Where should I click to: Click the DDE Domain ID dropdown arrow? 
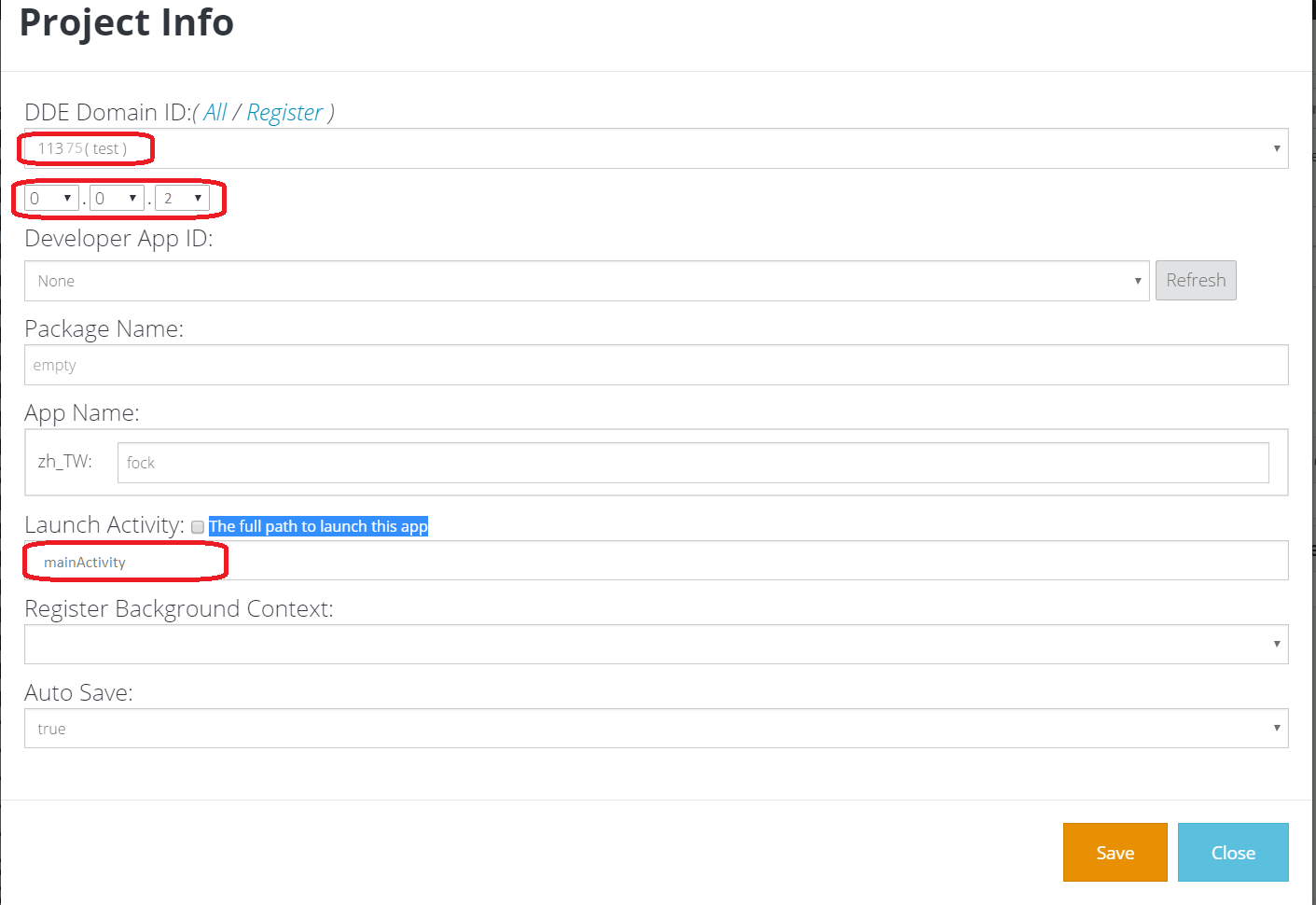click(x=1277, y=148)
